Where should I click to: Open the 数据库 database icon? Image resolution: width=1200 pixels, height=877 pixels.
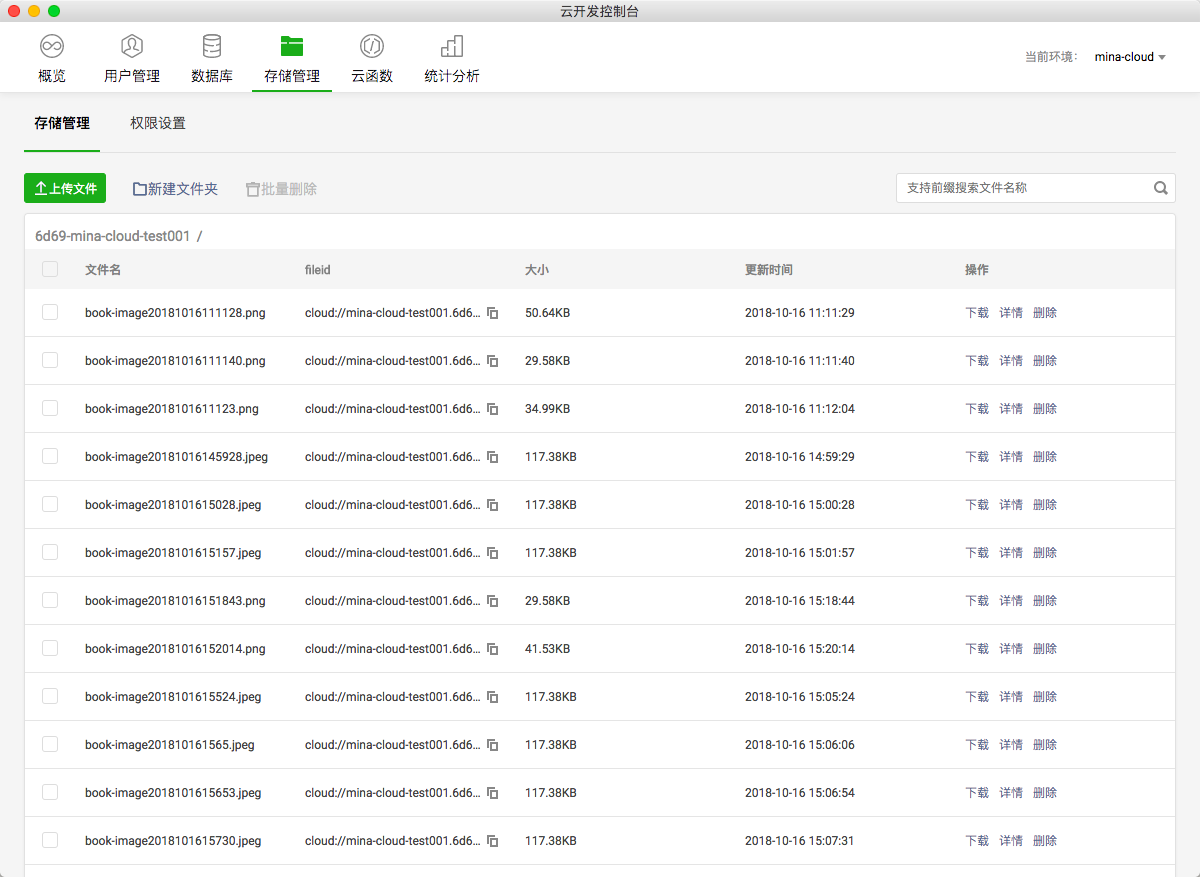[212, 46]
